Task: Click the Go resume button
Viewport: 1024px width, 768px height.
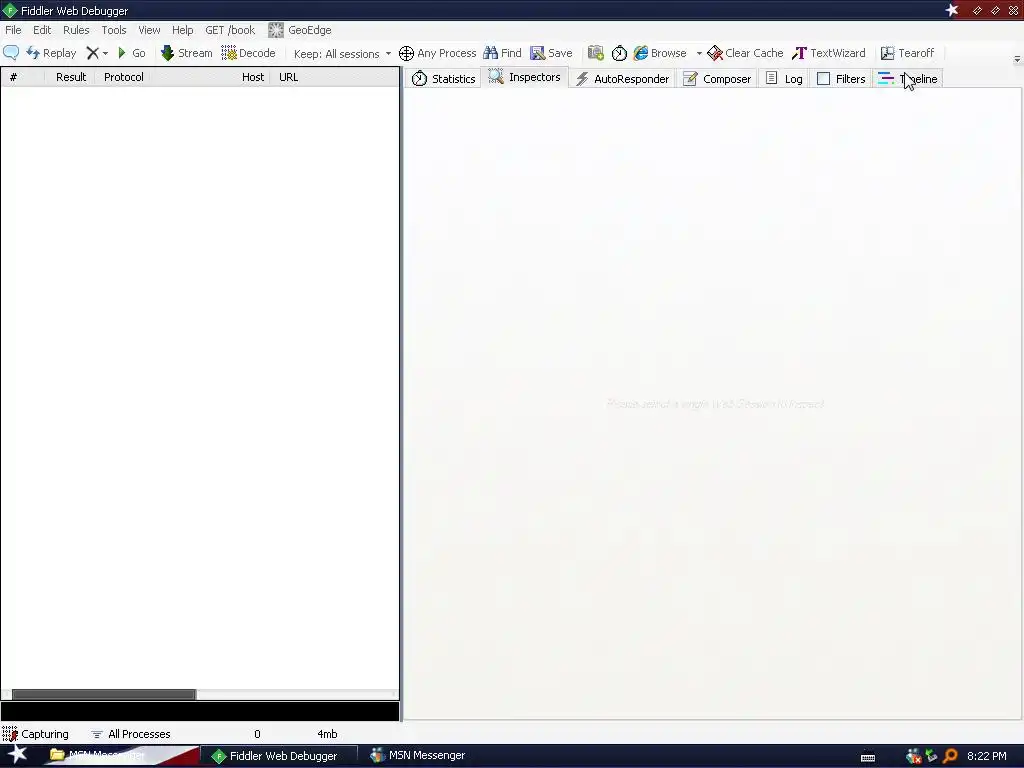Action: [x=131, y=53]
